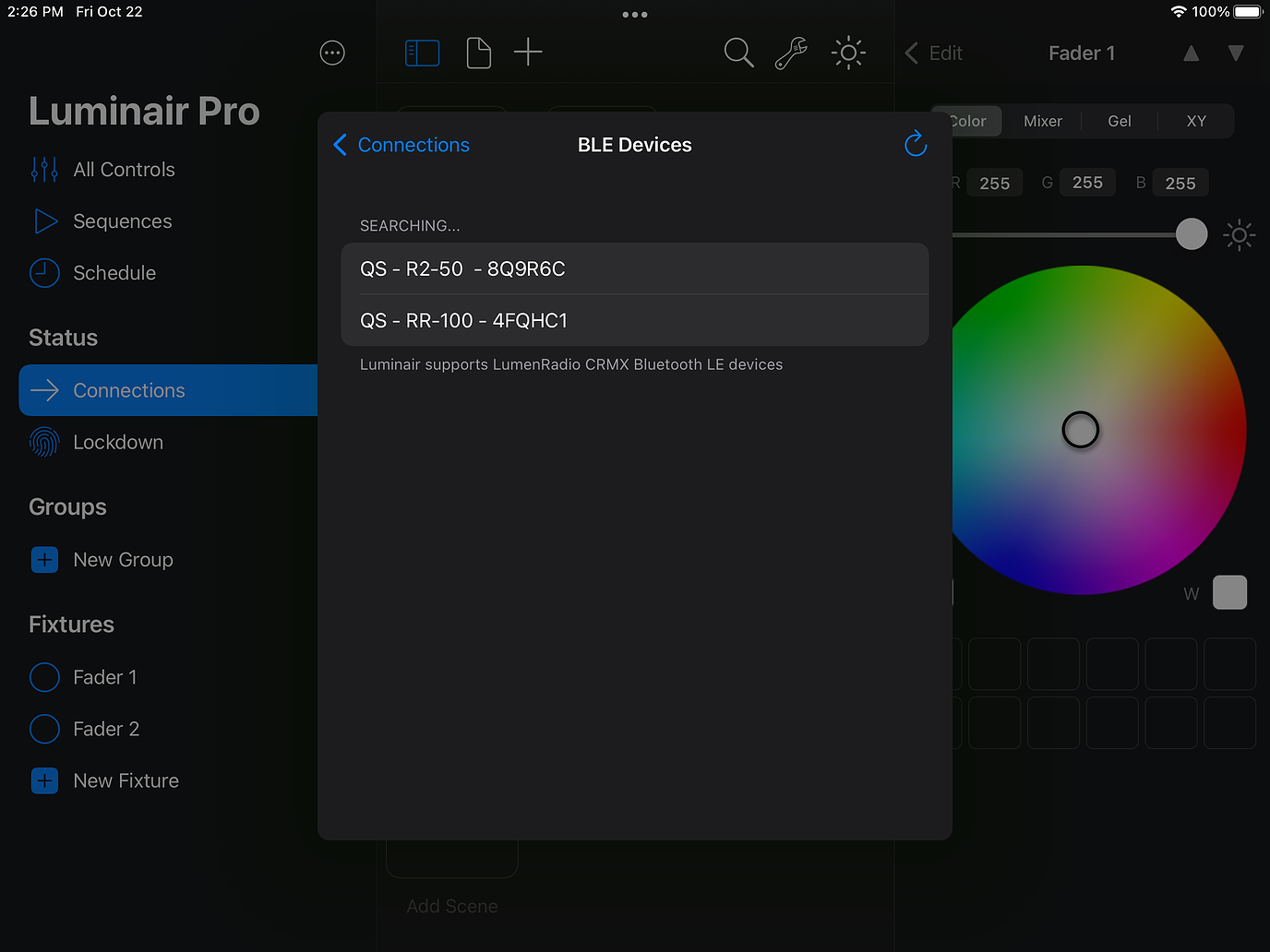1270x952 pixels.
Task: Toggle the sidebar panel icon
Action: pos(422,54)
